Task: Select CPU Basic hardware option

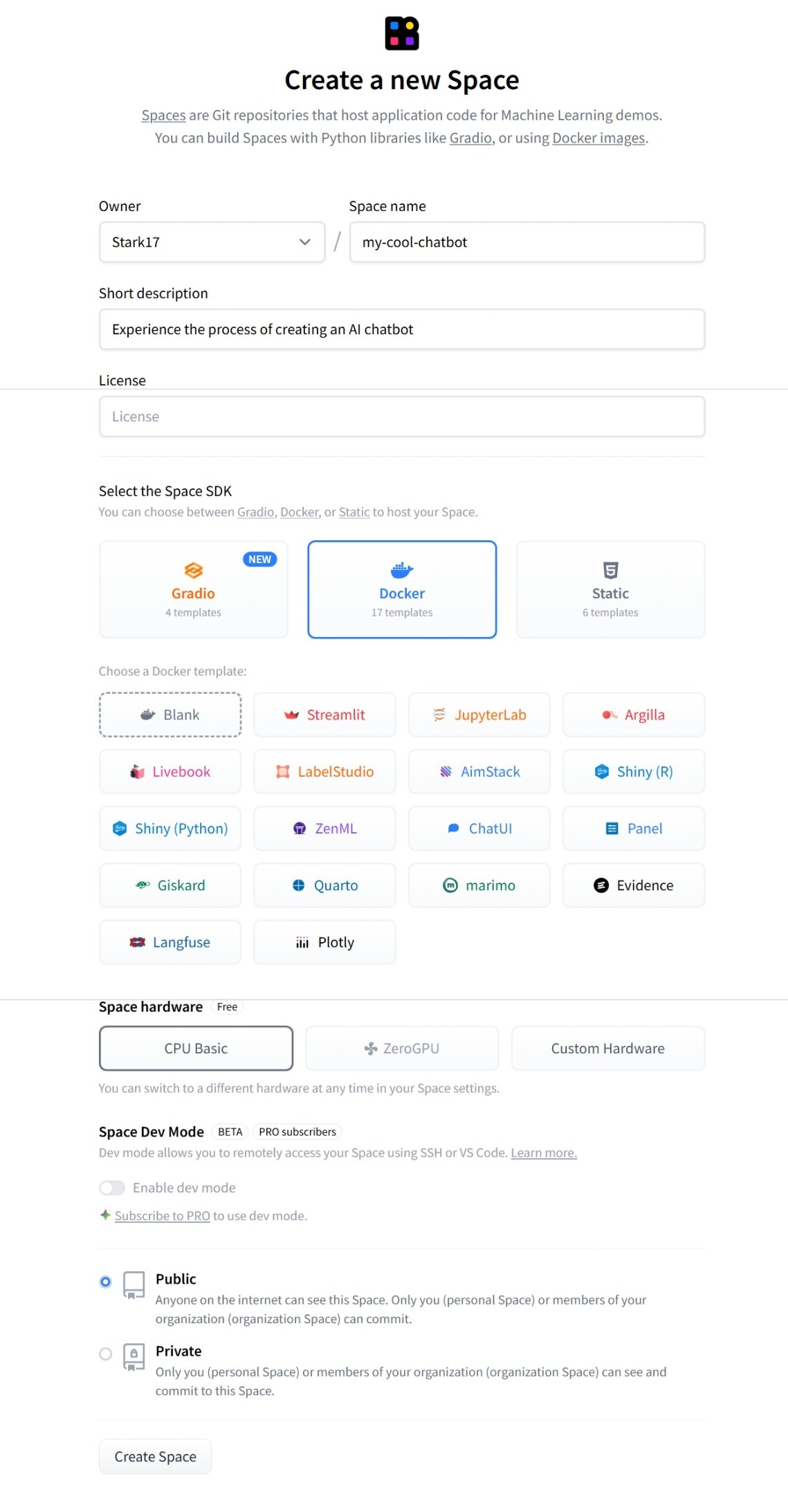Action: pyautogui.click(x=196, y=1048)
